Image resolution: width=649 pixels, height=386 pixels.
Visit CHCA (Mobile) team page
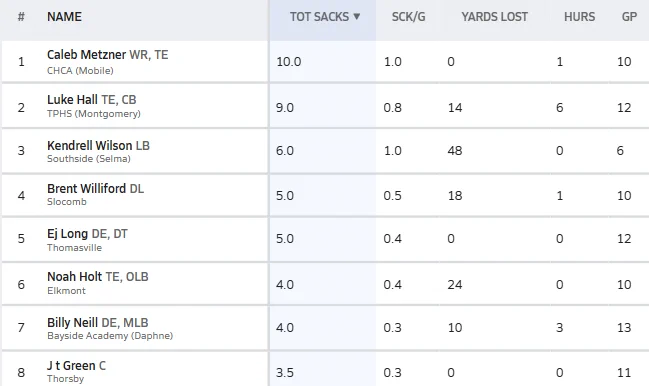click(x=80, y=70)
